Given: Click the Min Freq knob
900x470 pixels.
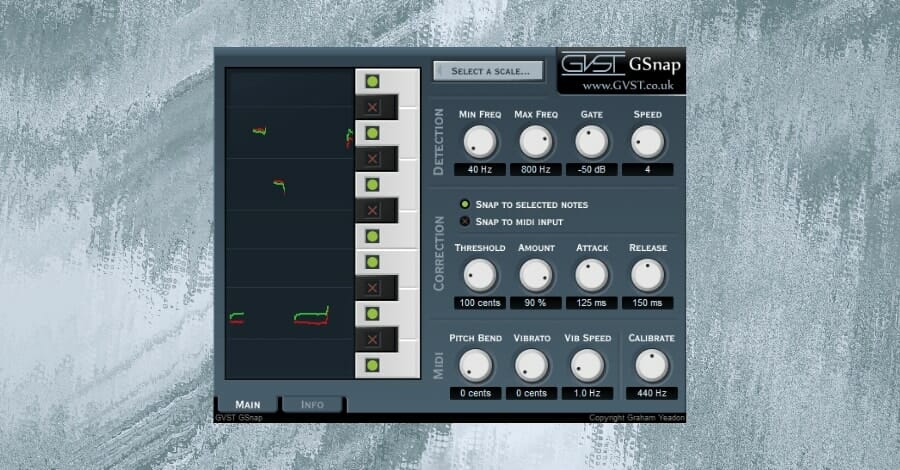Looking at the screenshot, I should (479, 142).
